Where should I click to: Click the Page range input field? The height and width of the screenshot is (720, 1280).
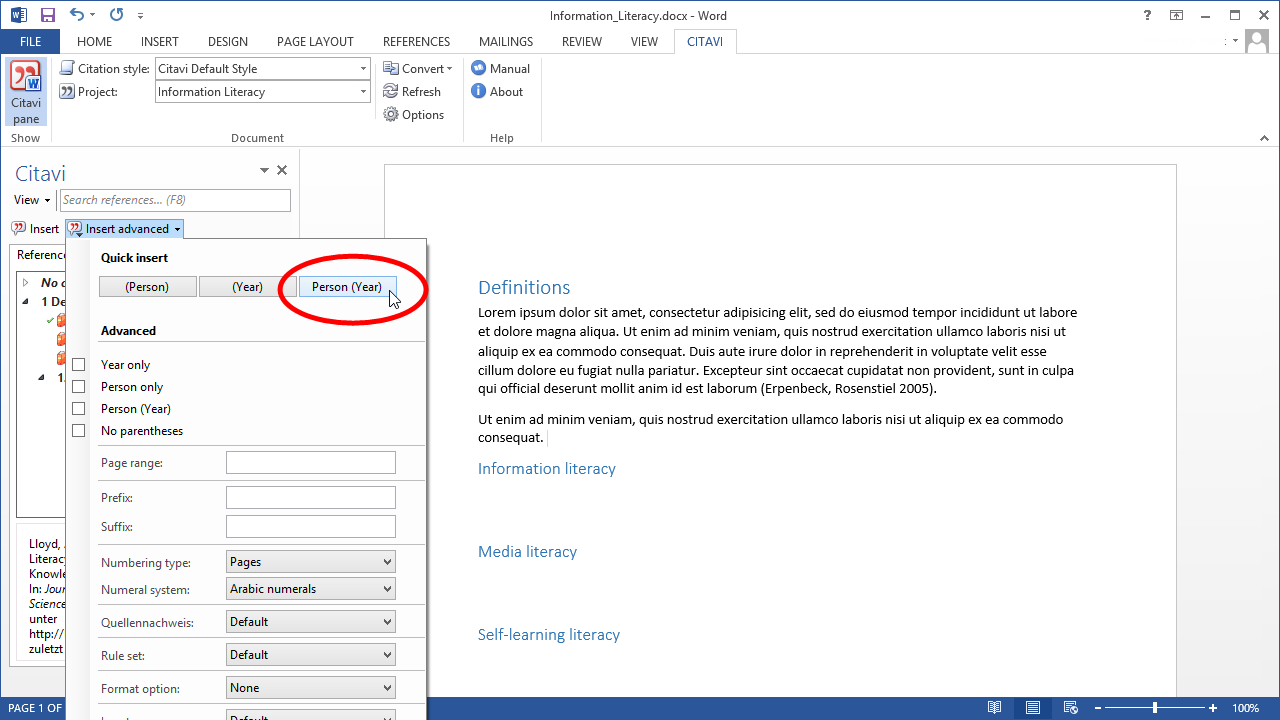[311, 463]
